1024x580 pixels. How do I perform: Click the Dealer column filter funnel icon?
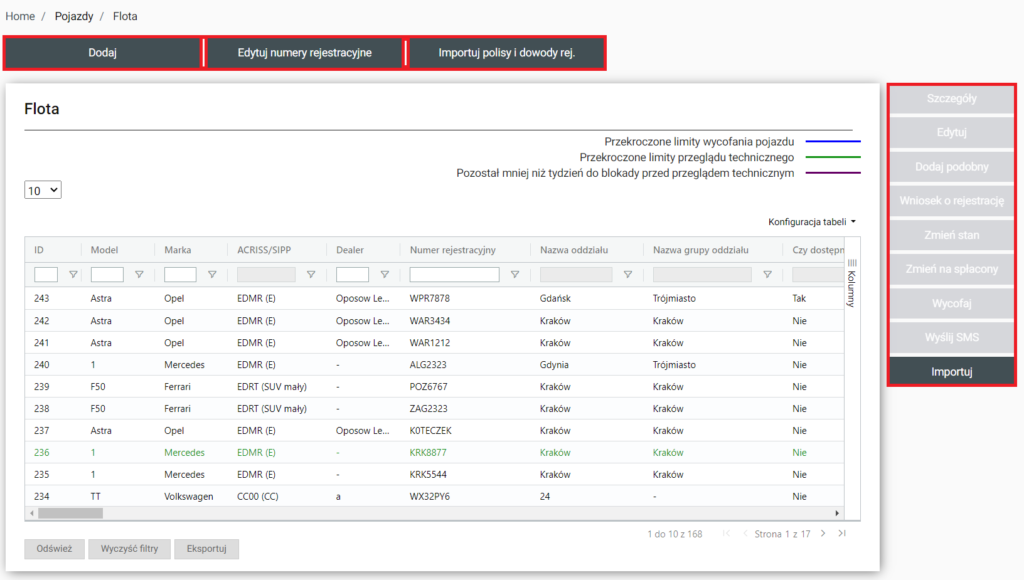click(x=384, y=274)
